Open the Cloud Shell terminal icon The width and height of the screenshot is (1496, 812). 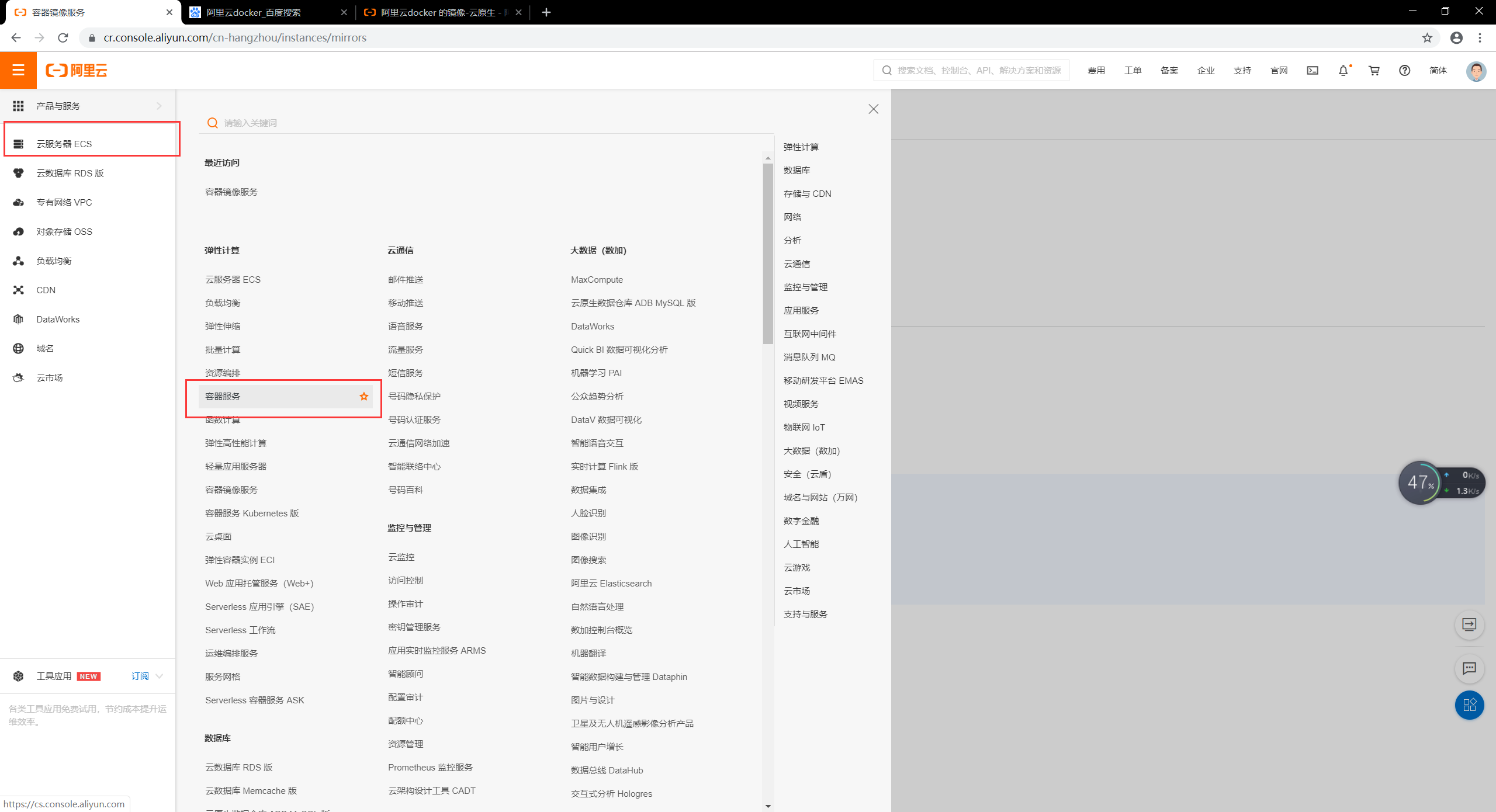[1313, 71]
